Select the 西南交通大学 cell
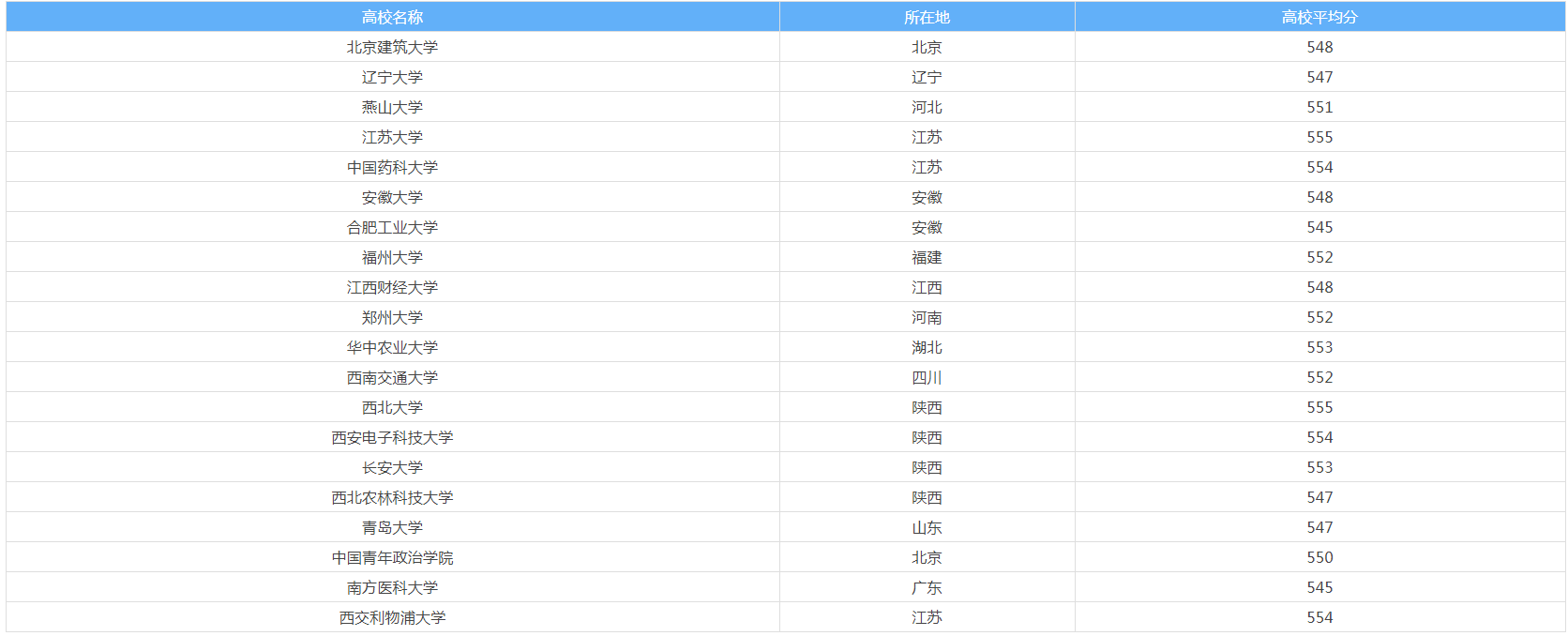The height and width of the screenshot is (636, 1568). [392, 377]
